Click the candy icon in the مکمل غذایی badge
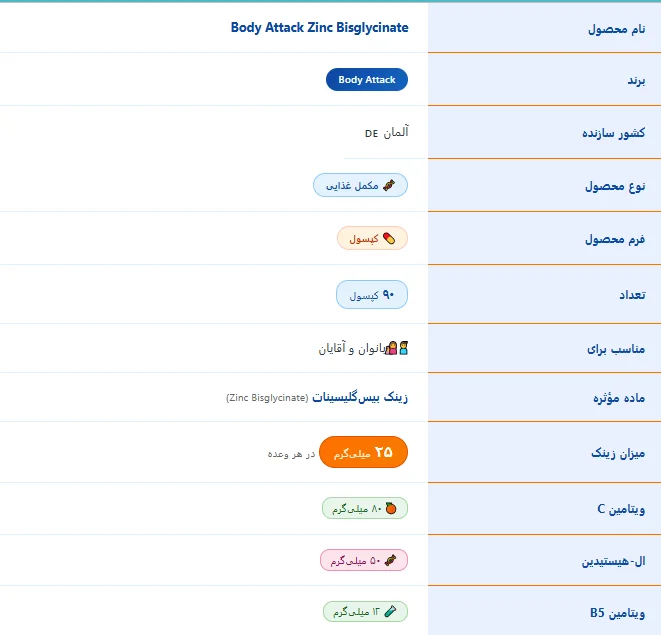This screenshot has height=635, width=661. (389, 185)
